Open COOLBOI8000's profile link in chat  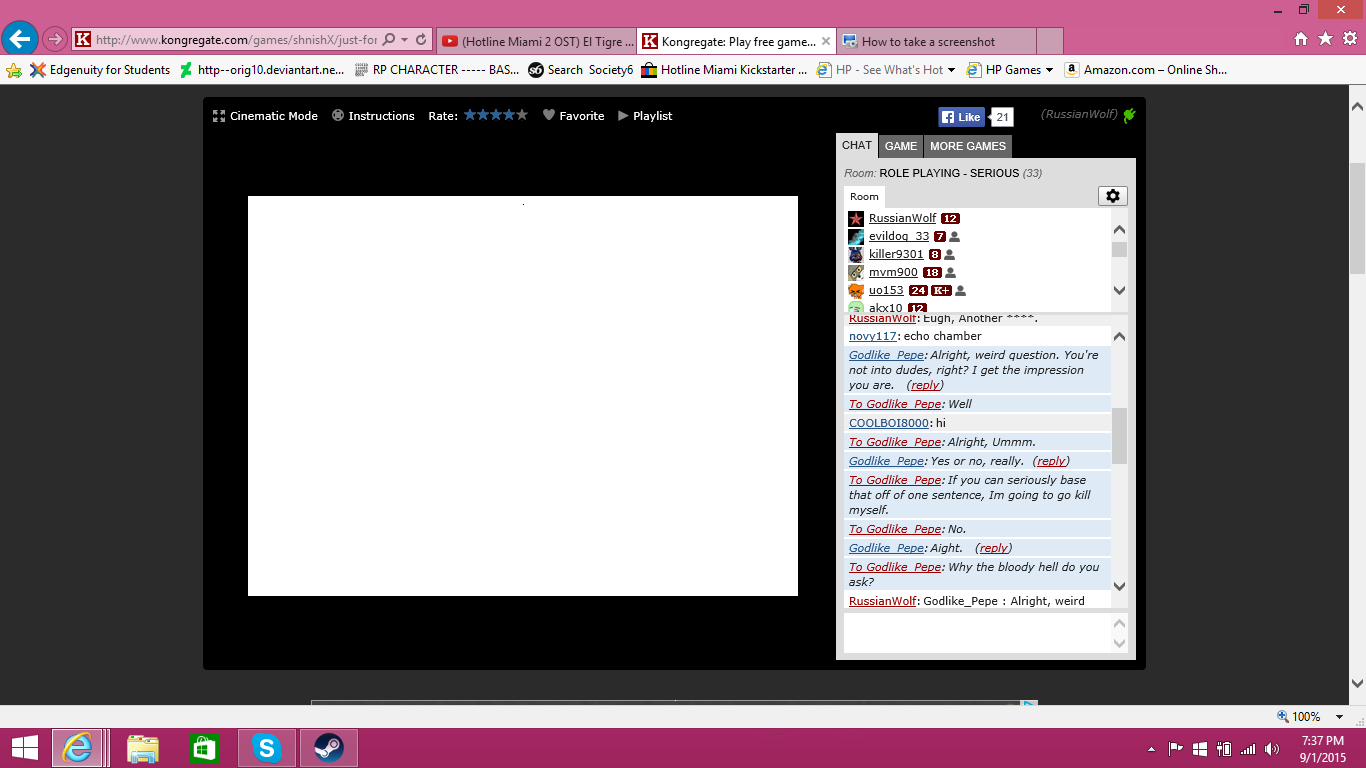[x=889, y=423]
